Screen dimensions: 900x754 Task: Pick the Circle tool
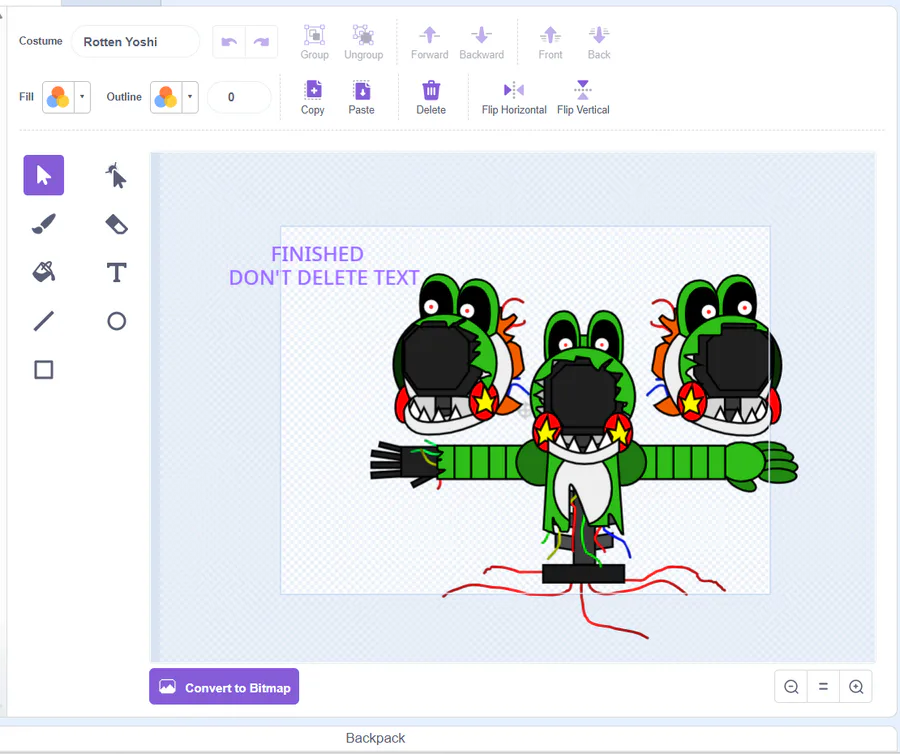116,321
